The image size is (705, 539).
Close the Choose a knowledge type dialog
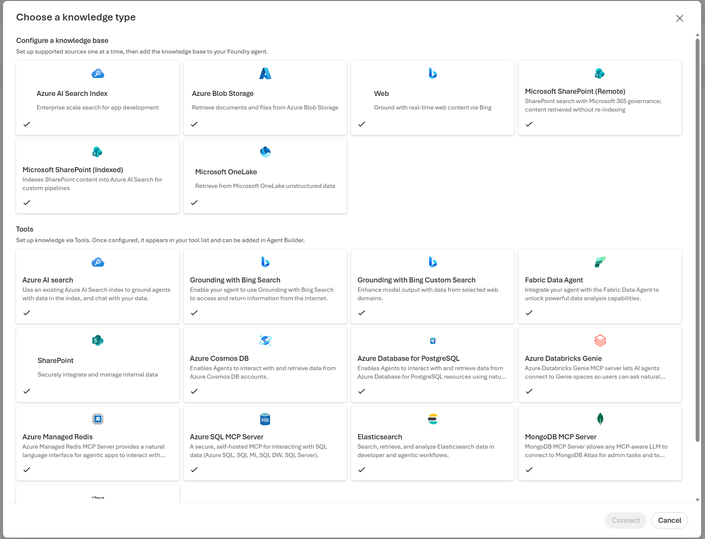pos(679,18)
